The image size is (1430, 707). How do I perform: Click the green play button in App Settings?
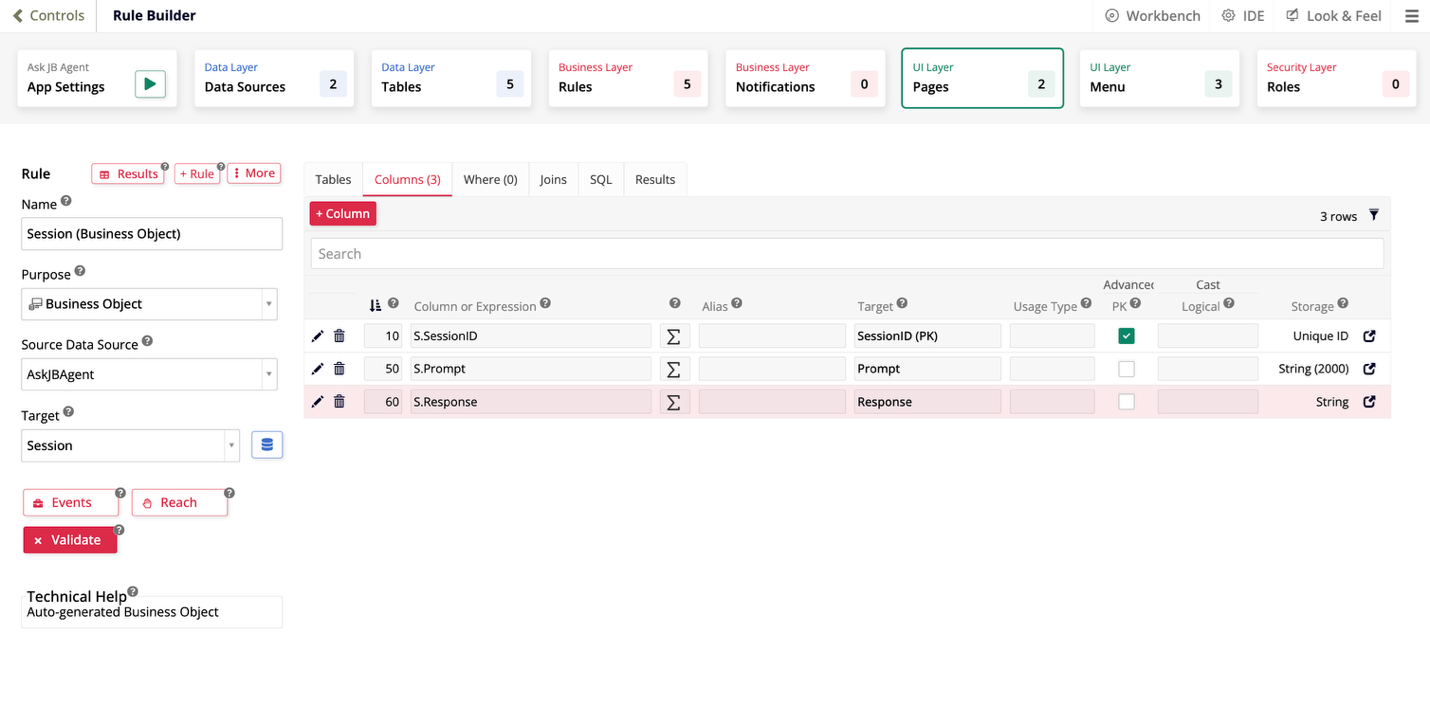coord(150,84)
